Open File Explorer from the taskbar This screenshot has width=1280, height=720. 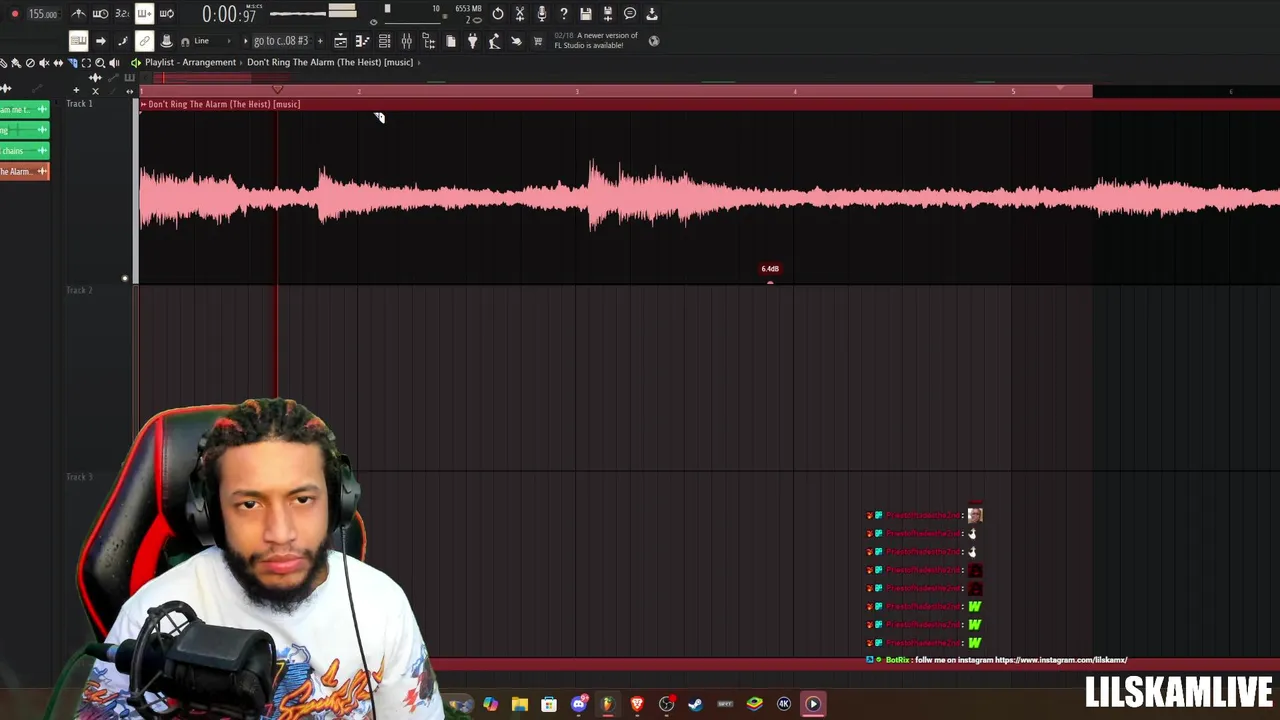[x=520, y=704]
